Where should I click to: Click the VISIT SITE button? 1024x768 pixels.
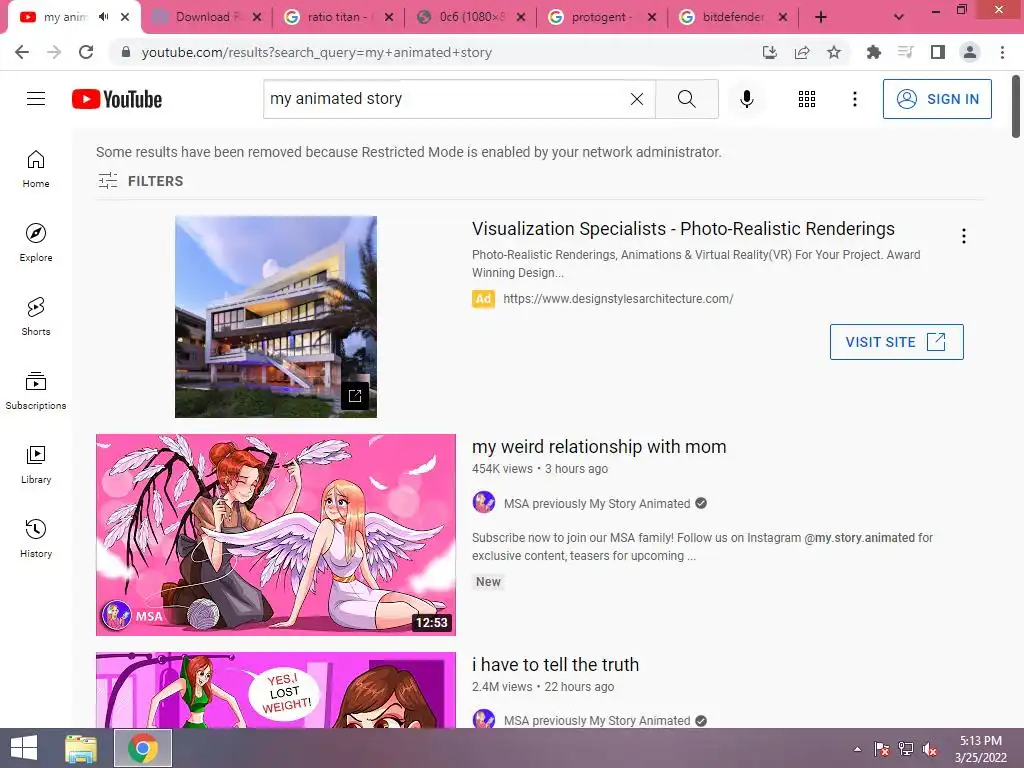896,342
